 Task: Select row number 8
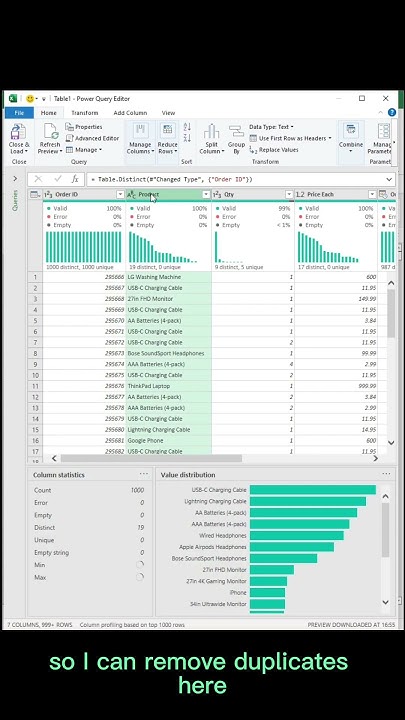35,354
